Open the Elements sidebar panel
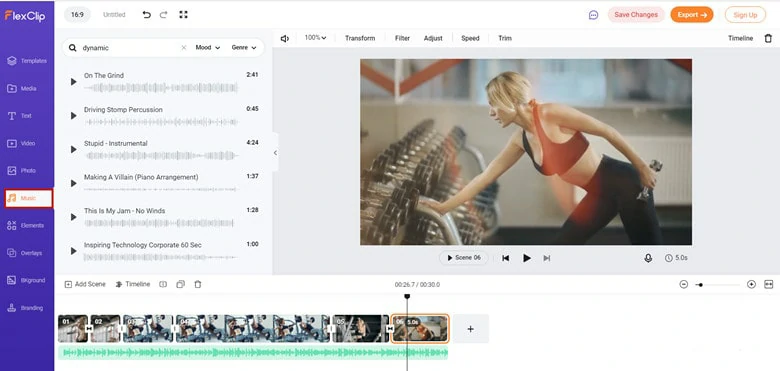Screen dimensions: 780x371 [26, 226]
